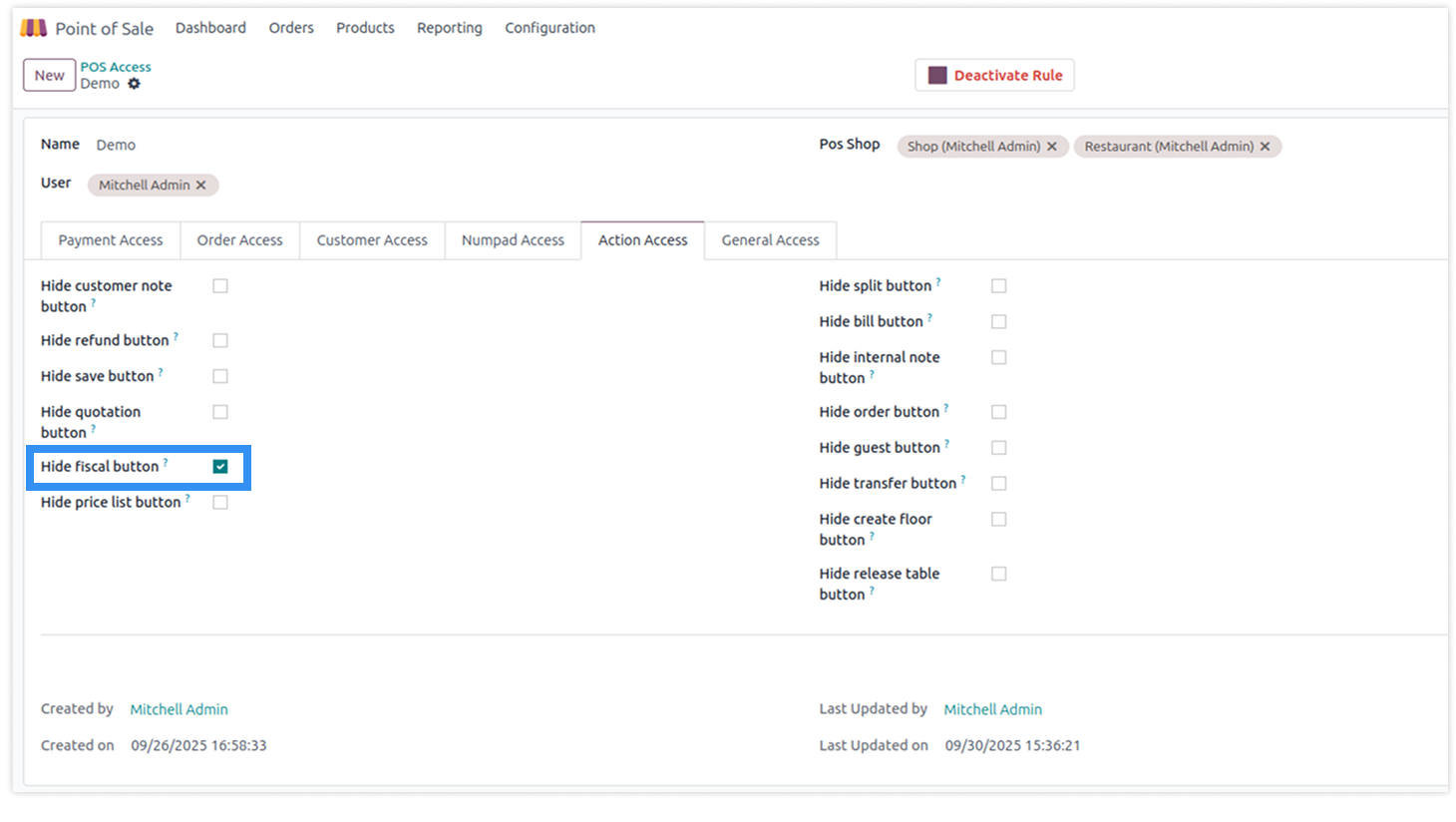Check the Hide price list button option

point(220,503)
